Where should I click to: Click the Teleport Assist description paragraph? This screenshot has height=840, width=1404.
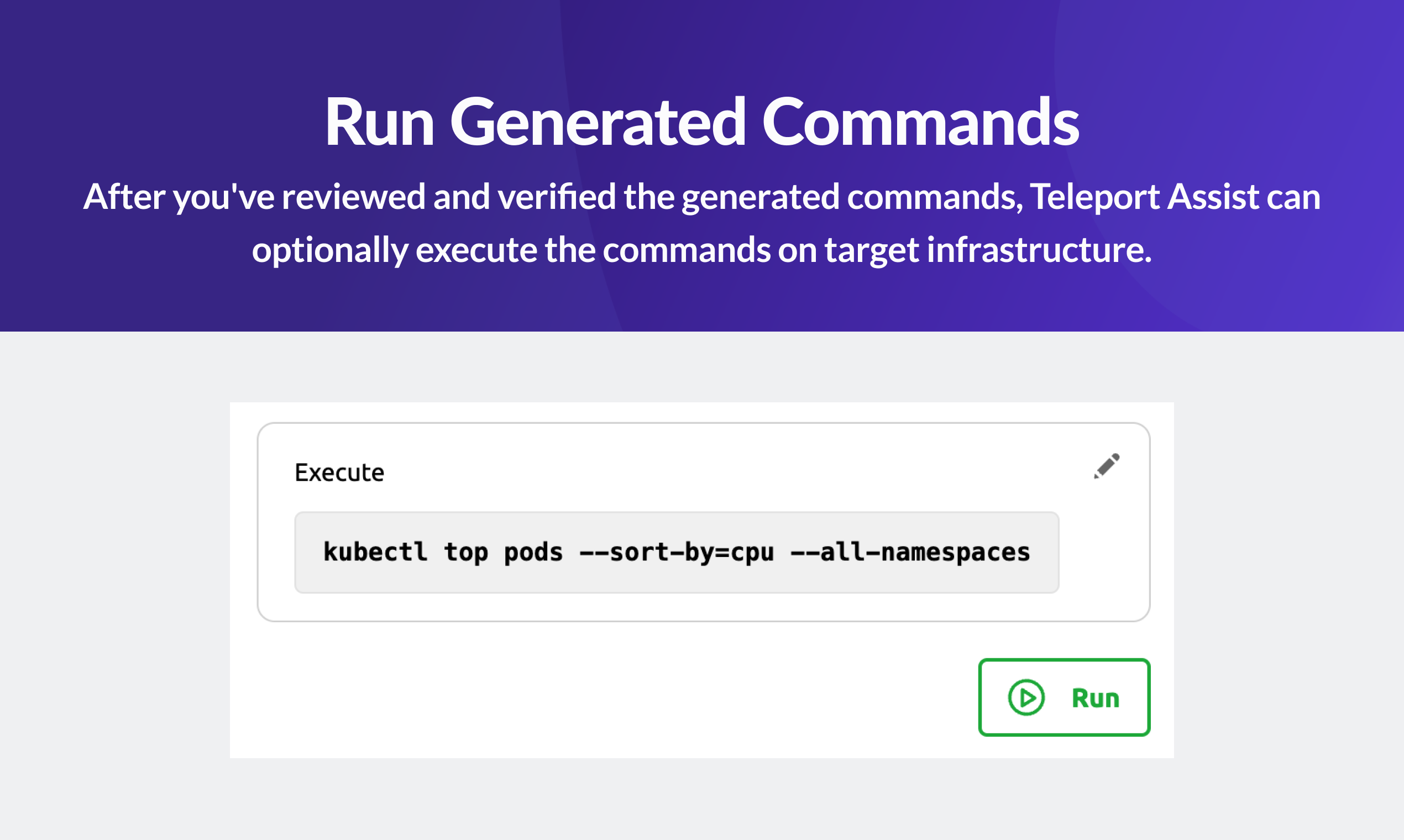click(701, 223)
